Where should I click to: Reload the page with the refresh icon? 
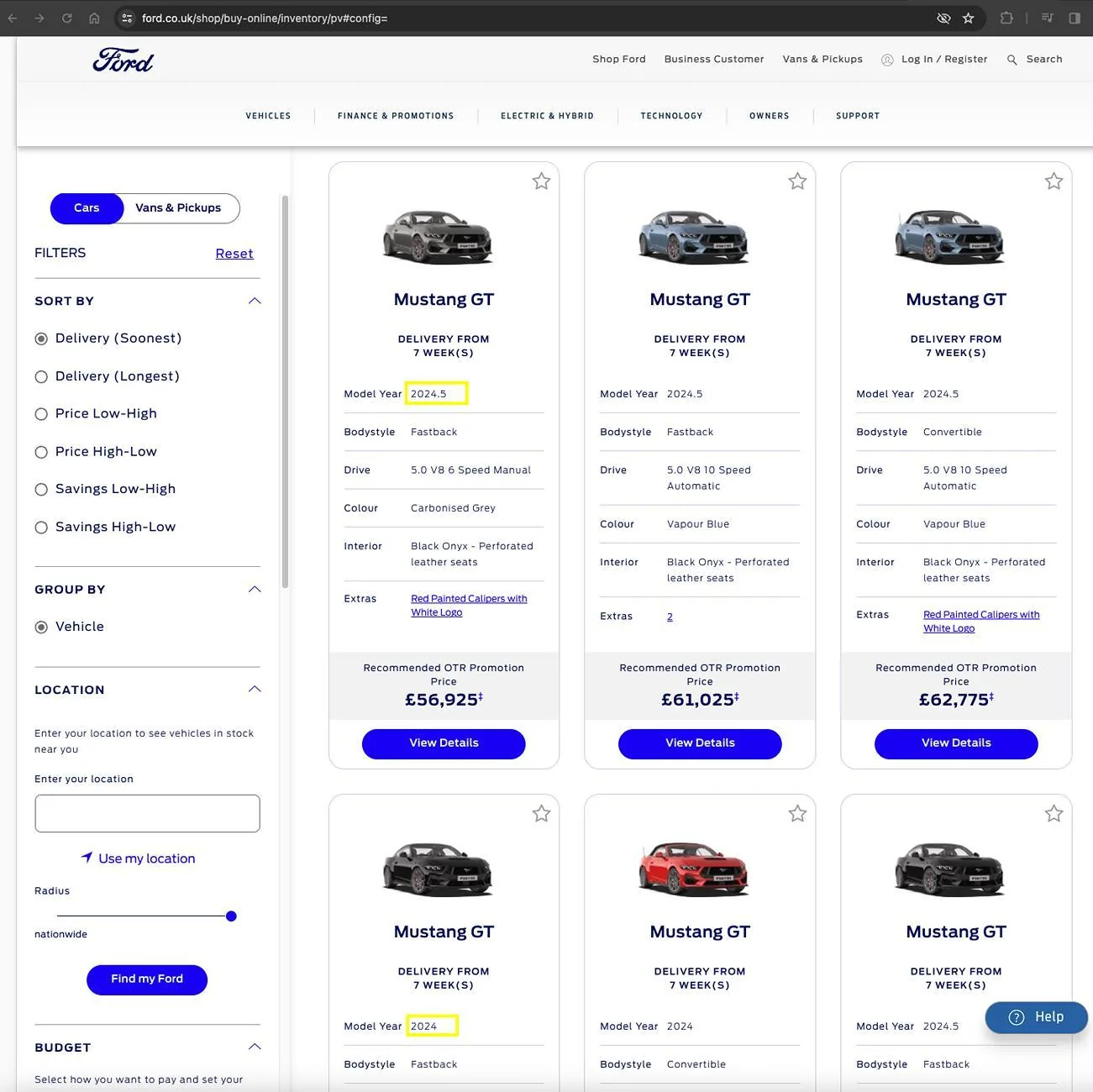pos(66,18)
